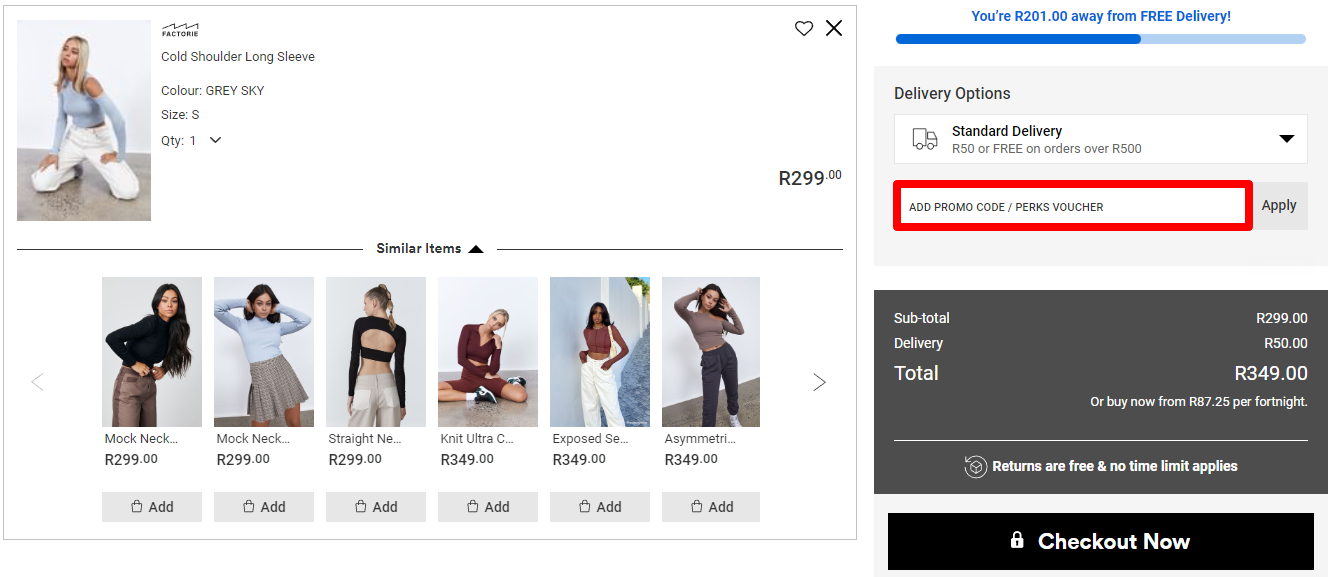The height and width of the screenshot is (577, 1334).
Task: Open the Cold Shoulder Long Sleeve product image
Action: click(x=84, y=121)
